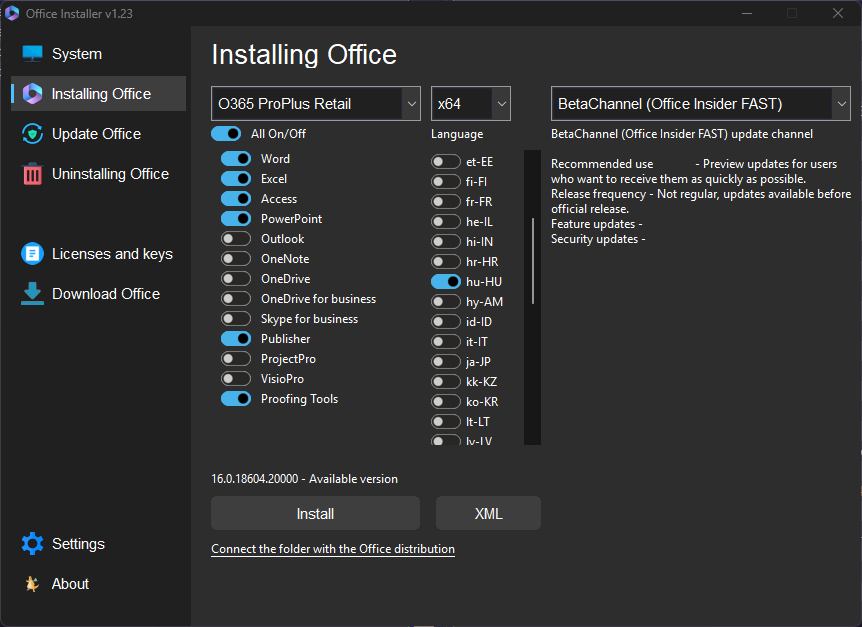Turn off the Publisher switch
Viewport: 862px width, 627px height.
[236, 339]
